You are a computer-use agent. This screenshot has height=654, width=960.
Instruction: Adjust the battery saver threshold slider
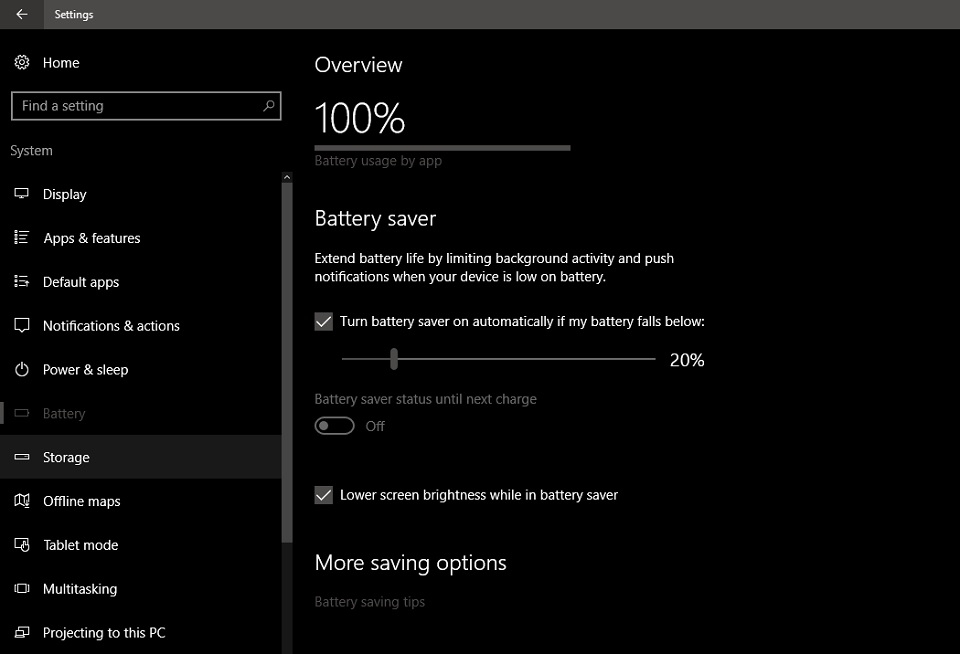pyautogui.click(x=393, y=358)
